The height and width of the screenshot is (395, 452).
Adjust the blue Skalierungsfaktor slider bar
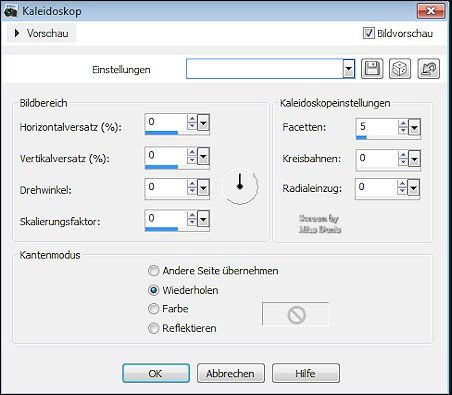[162, 229]
